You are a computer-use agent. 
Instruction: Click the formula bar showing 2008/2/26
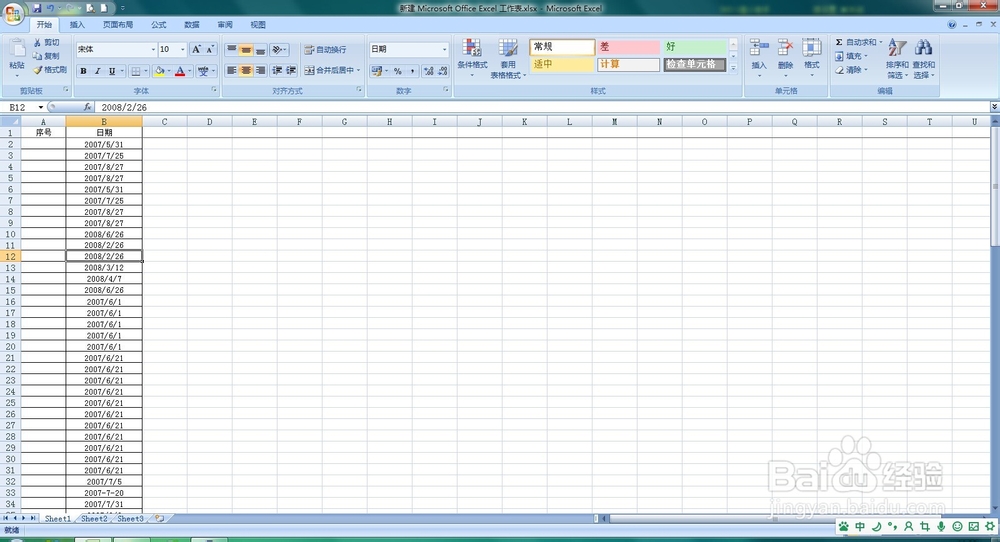542,107
